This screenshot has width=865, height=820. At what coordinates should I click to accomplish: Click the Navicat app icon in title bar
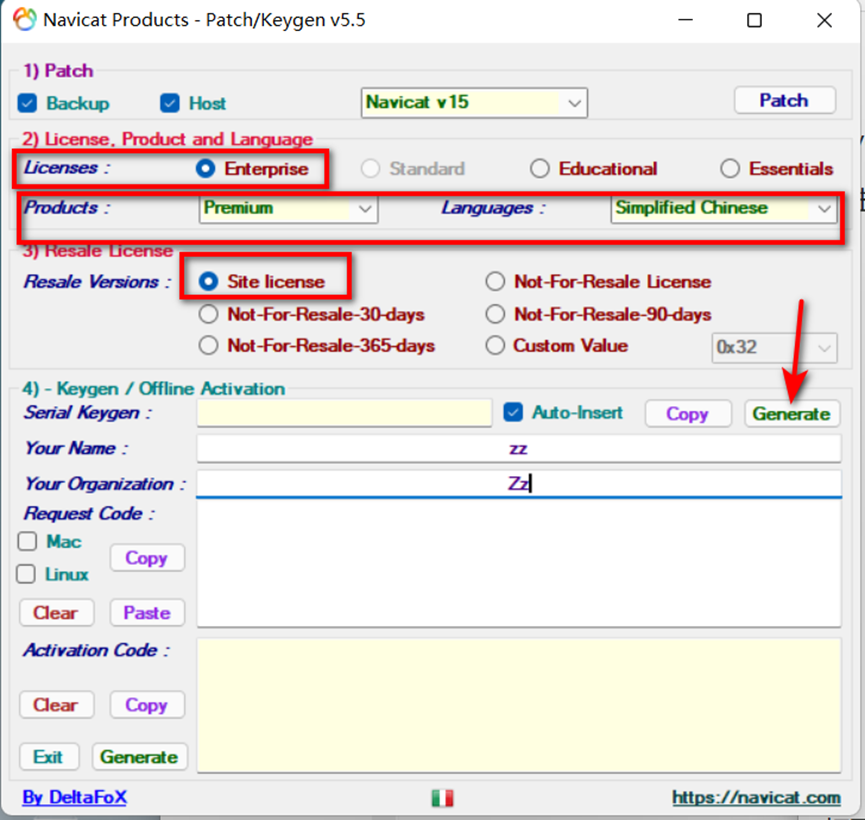25,19
